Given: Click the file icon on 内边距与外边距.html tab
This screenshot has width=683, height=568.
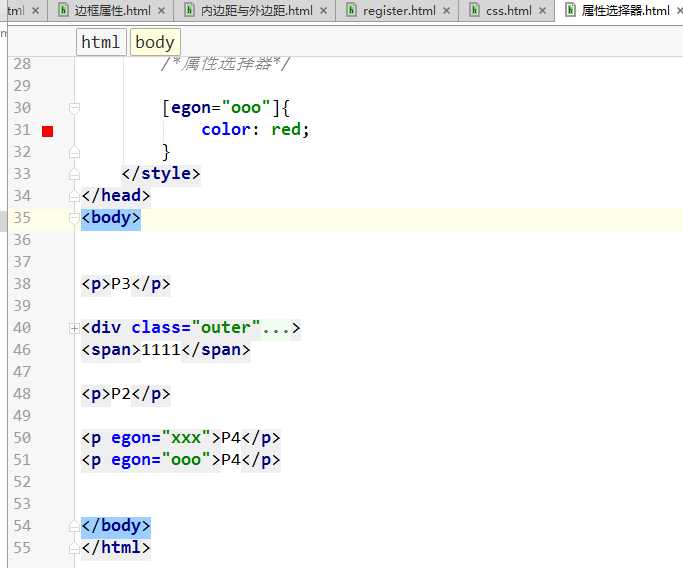Looking at the screenshot, I should [189, 10].
